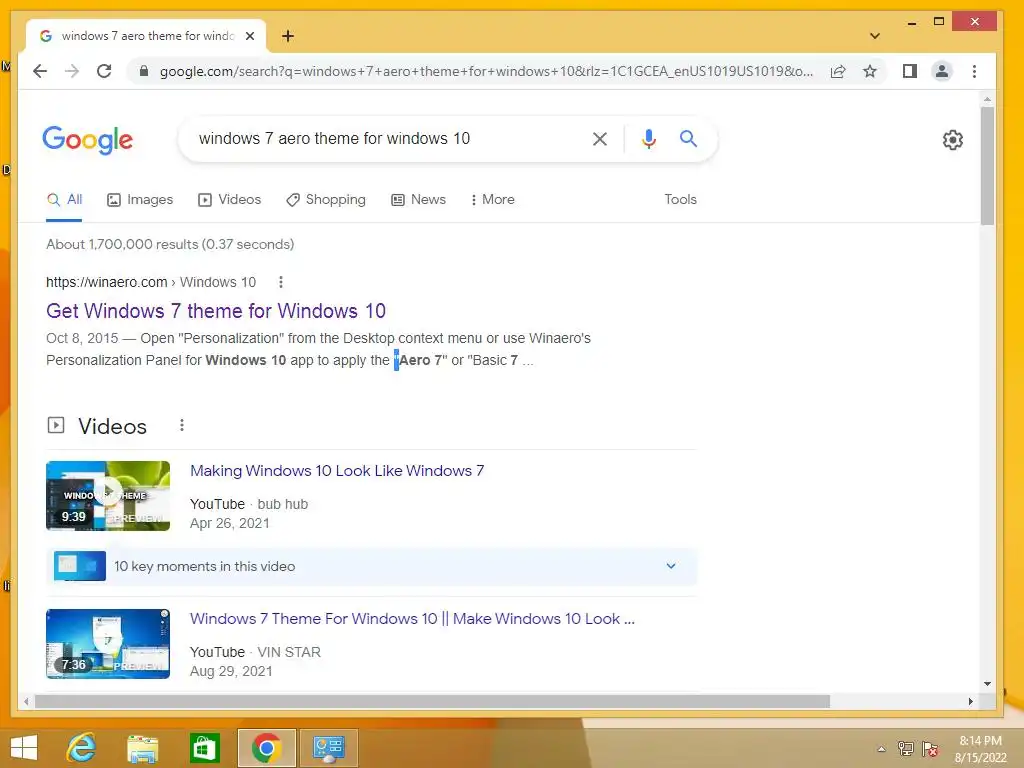Open the Chrome side panel
The image size is (1024, 768).
point(910,71)
